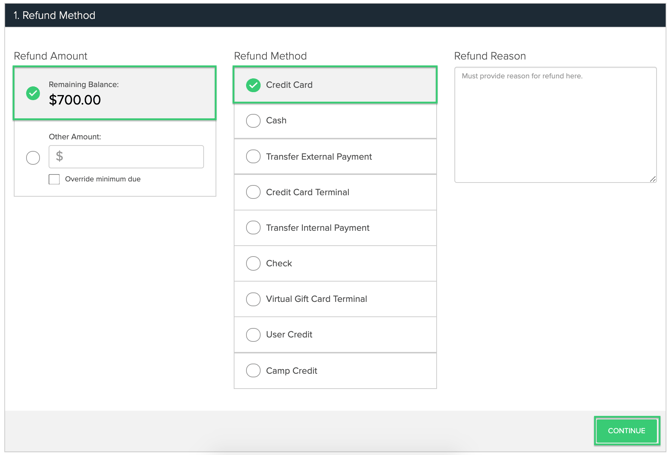Click the 1. Refund Method header bar
The image size is (670, 455).
pyautogui.click(x=335, y=15)
